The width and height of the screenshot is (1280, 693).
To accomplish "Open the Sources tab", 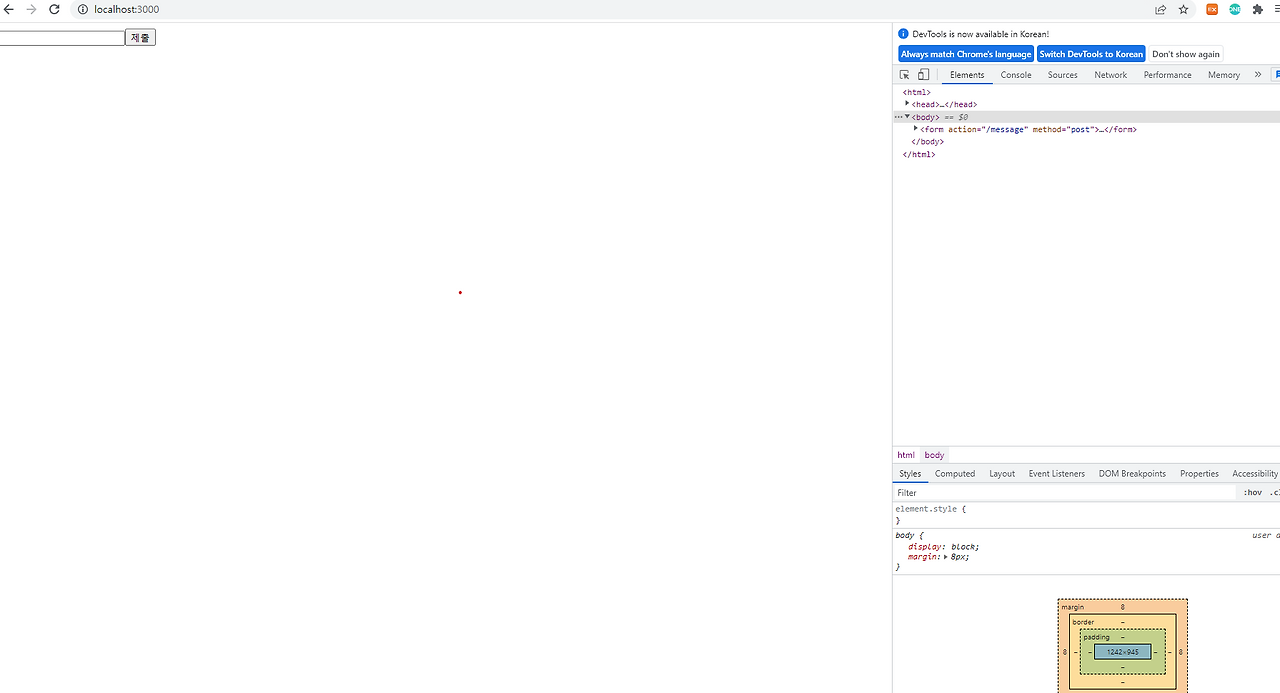I will tap(1063, 75).
